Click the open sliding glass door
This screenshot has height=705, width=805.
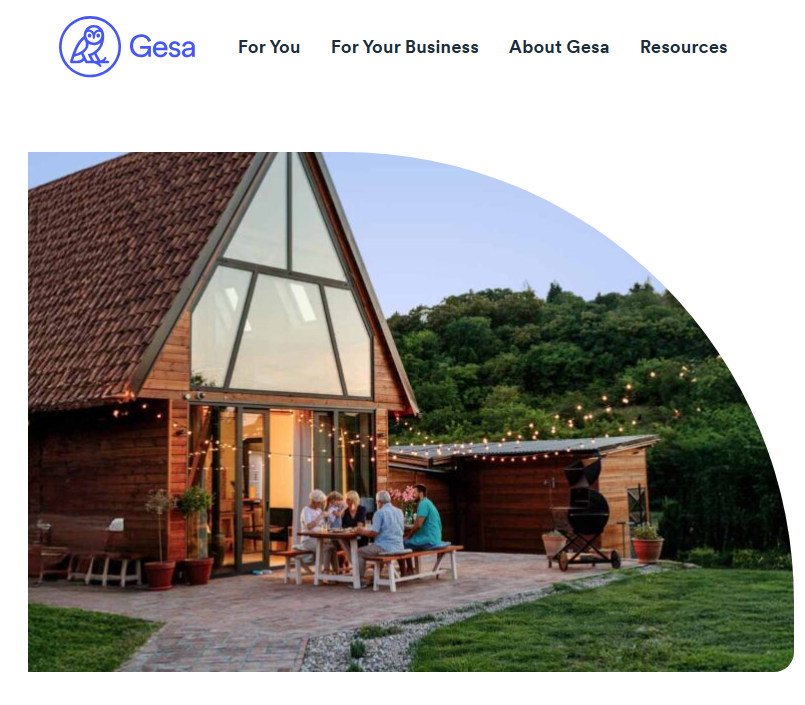pyautogui.click(x=272, y=488)
